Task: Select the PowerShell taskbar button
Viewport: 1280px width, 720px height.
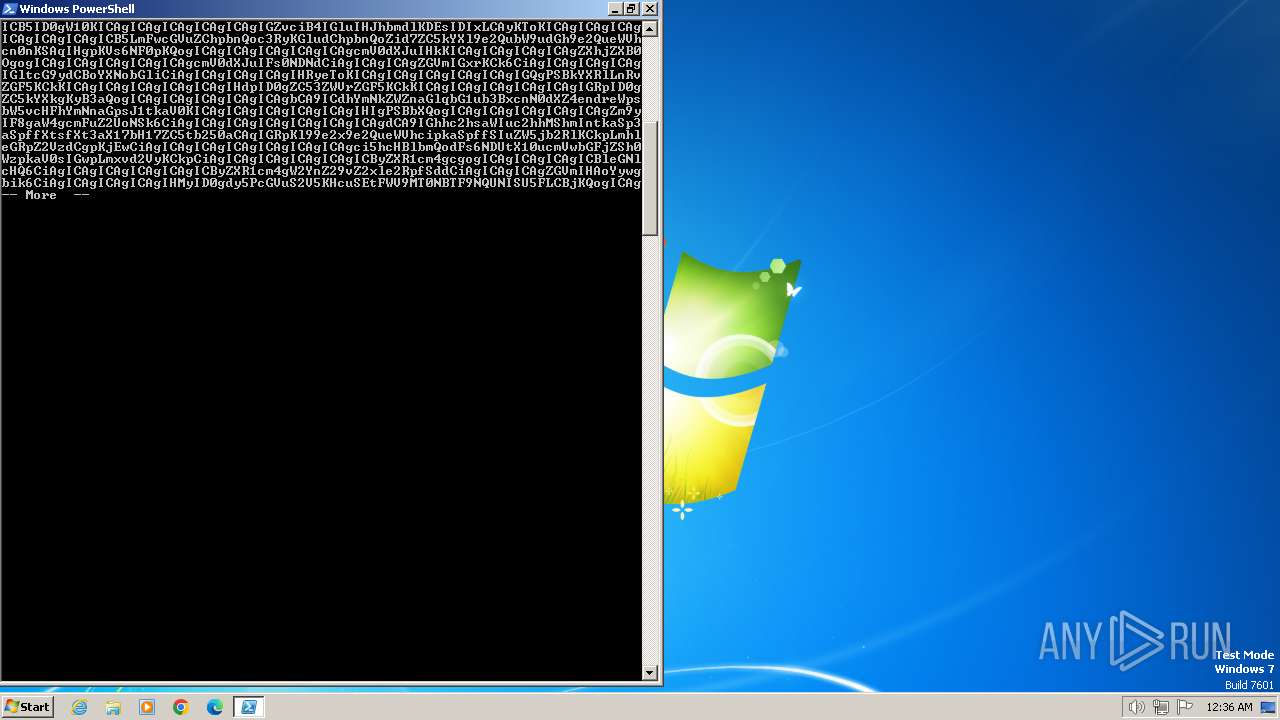Action: click(249, 707)
